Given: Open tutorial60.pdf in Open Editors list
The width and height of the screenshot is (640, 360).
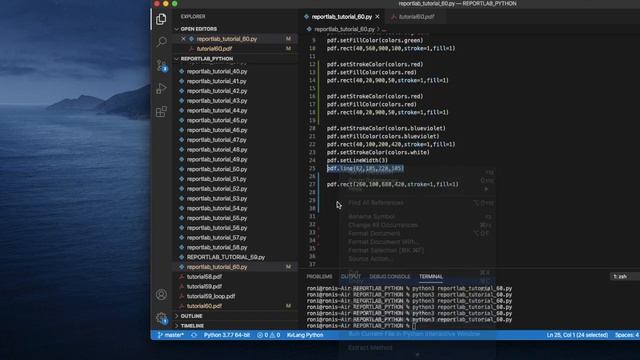Looking at the screenshot, I should [214, 49].
